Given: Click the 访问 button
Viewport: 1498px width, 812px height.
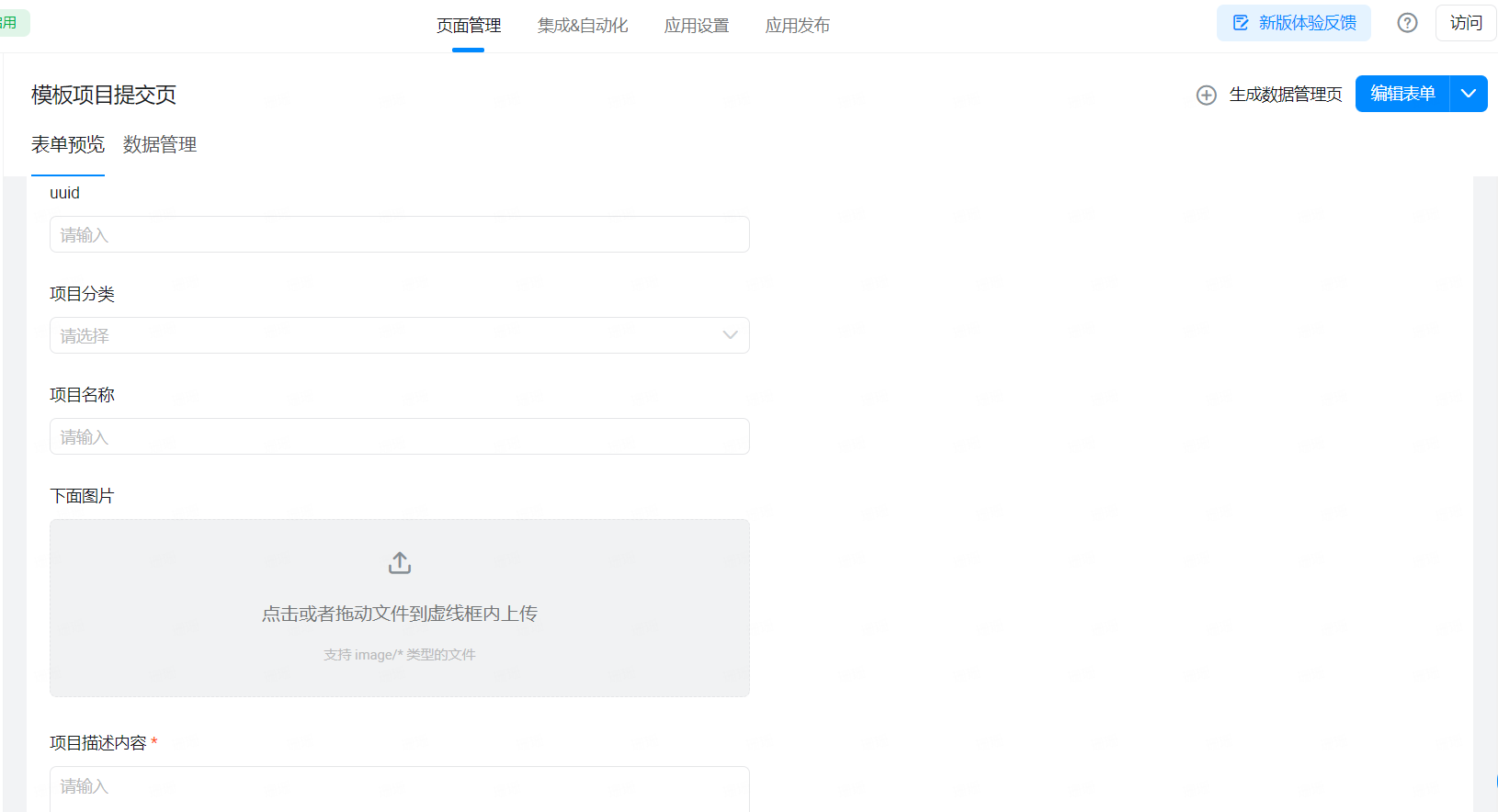Looking at the screenshot, I should coord(1466,23).
